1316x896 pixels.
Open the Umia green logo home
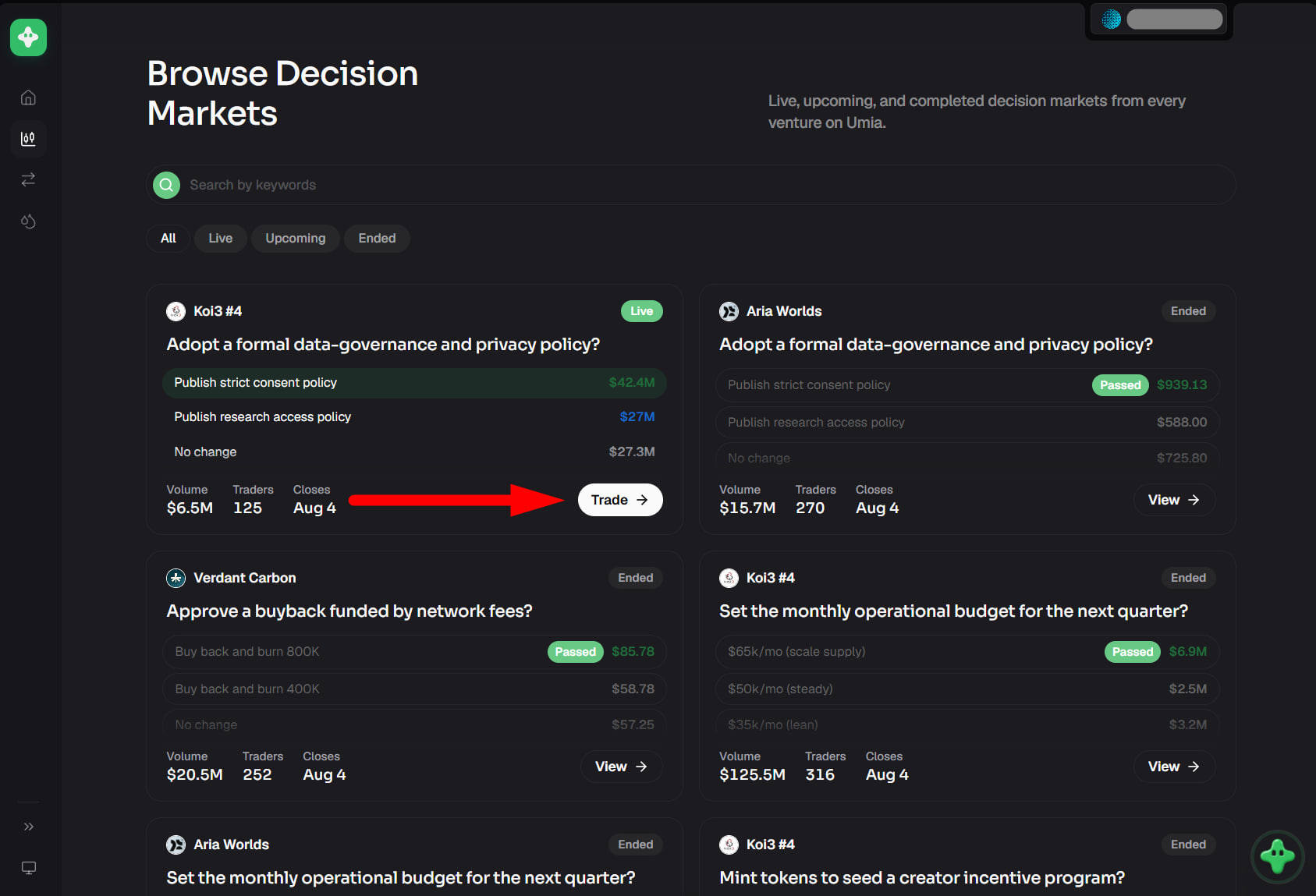pos(28,37)
